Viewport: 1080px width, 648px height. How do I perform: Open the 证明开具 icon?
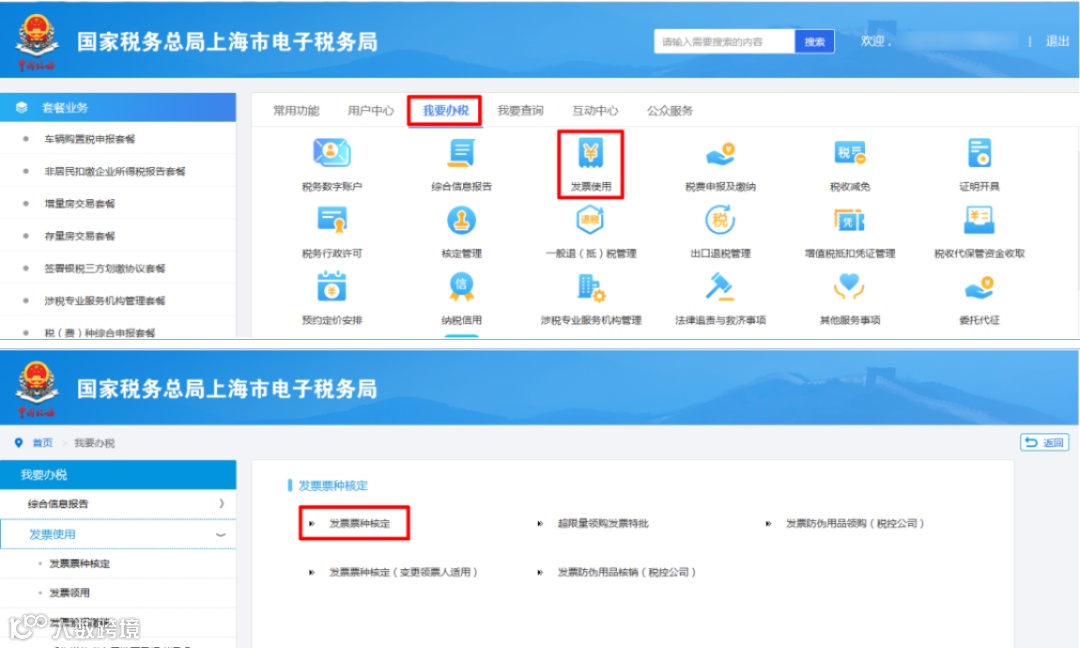[x=979, y=153]
